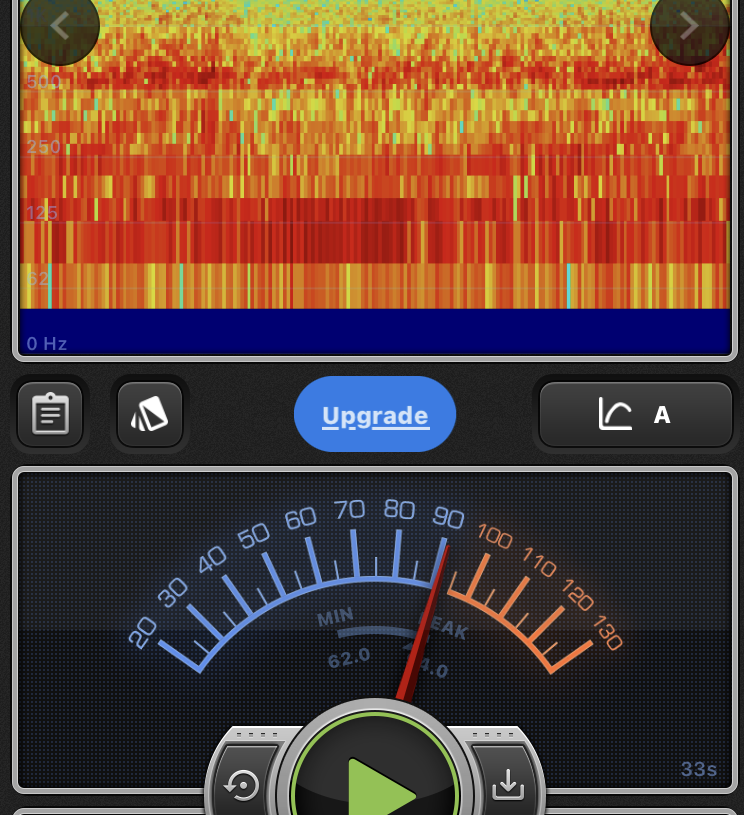Click the Upgrade button
Viewport: 744px width, 815px height.
(x=375, y=415)
